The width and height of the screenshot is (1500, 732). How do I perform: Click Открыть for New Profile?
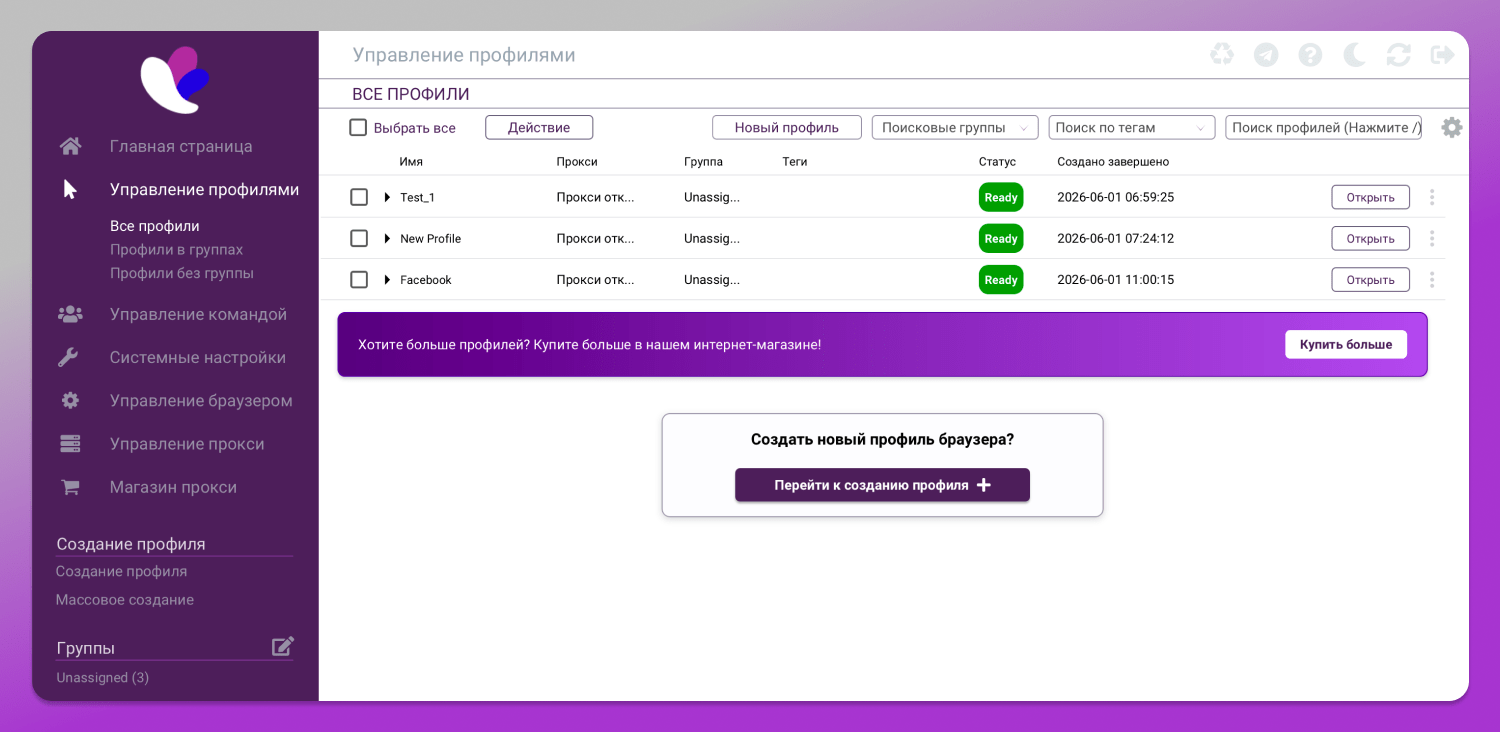(1370, 238)
